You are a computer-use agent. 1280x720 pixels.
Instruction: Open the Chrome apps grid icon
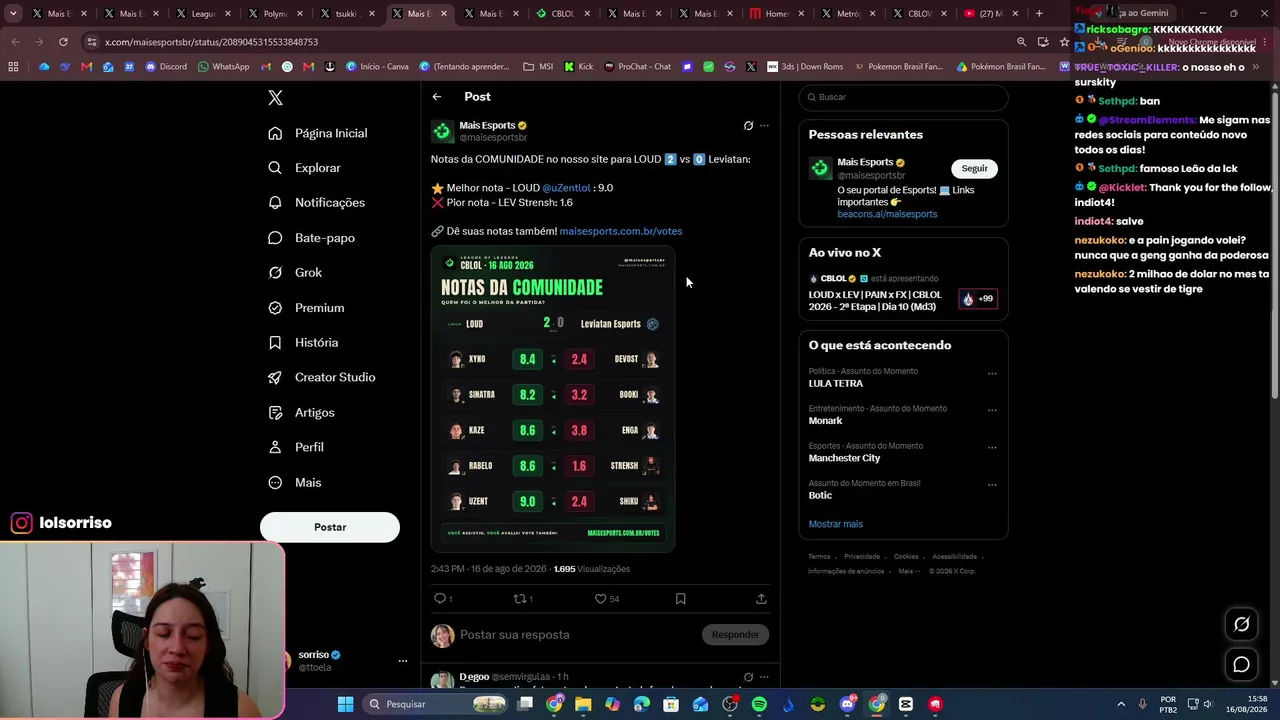[x=13, y=67]
